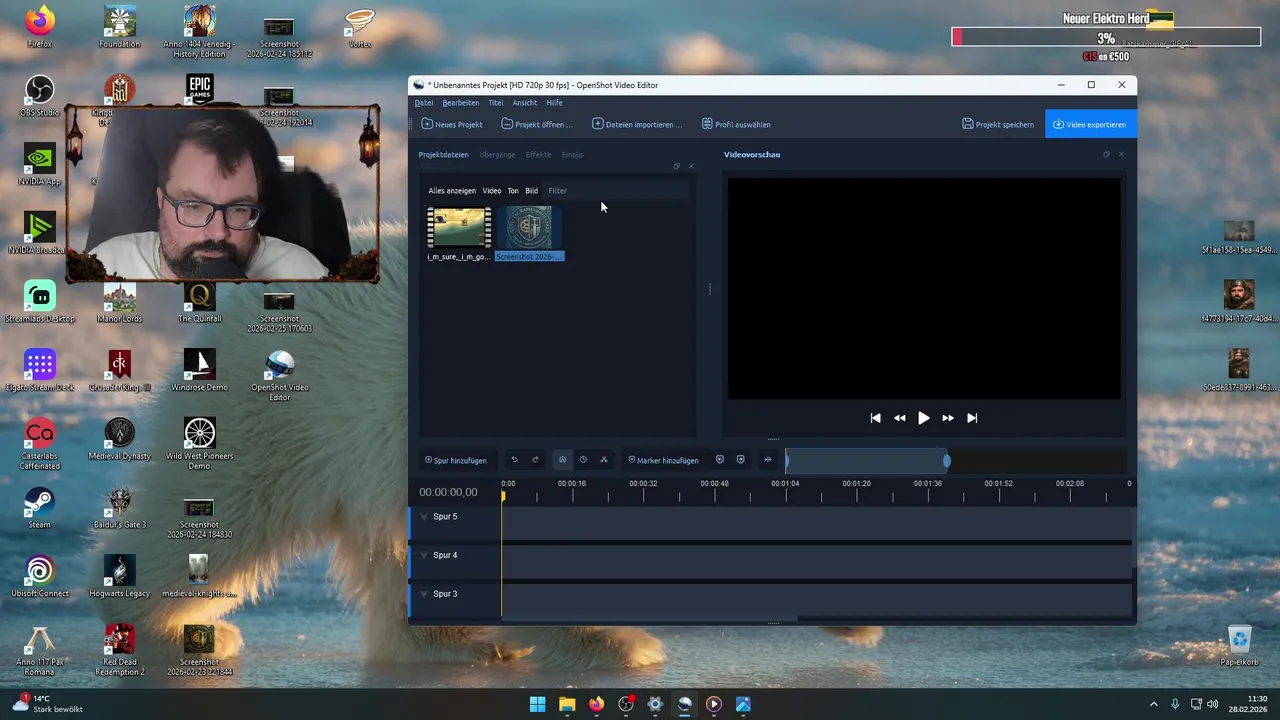
Task: Close the Videovorschau panel
Action: 1121,154
